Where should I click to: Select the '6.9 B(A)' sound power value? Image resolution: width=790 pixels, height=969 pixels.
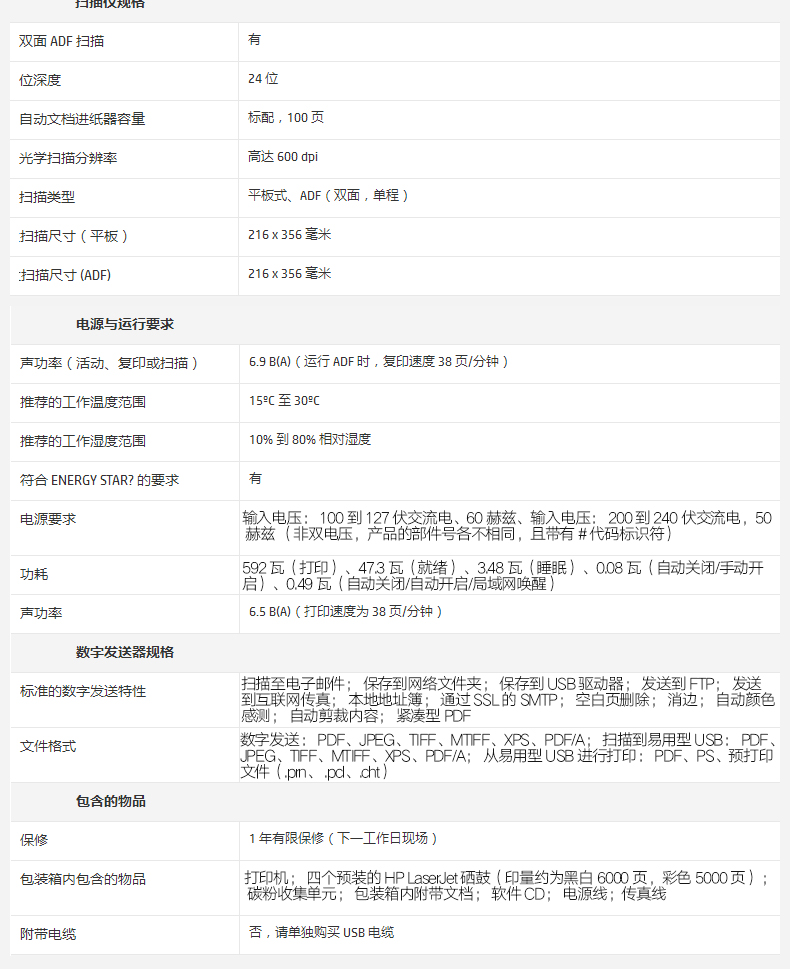coord(378,362)
